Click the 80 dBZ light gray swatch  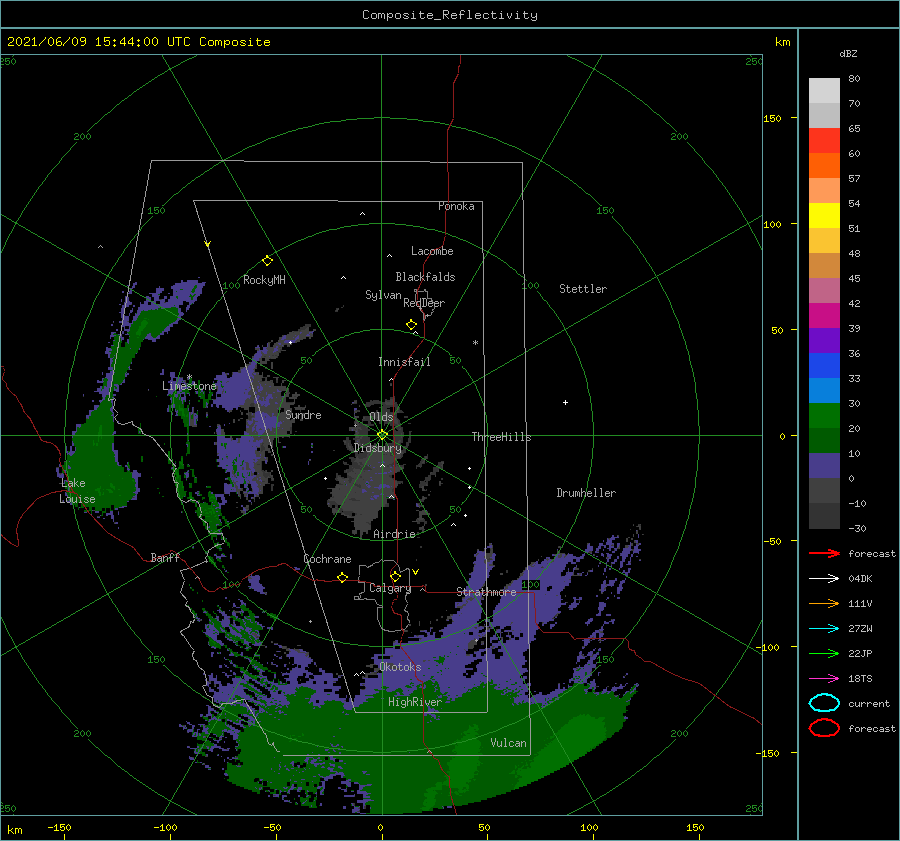pos(824,91)
